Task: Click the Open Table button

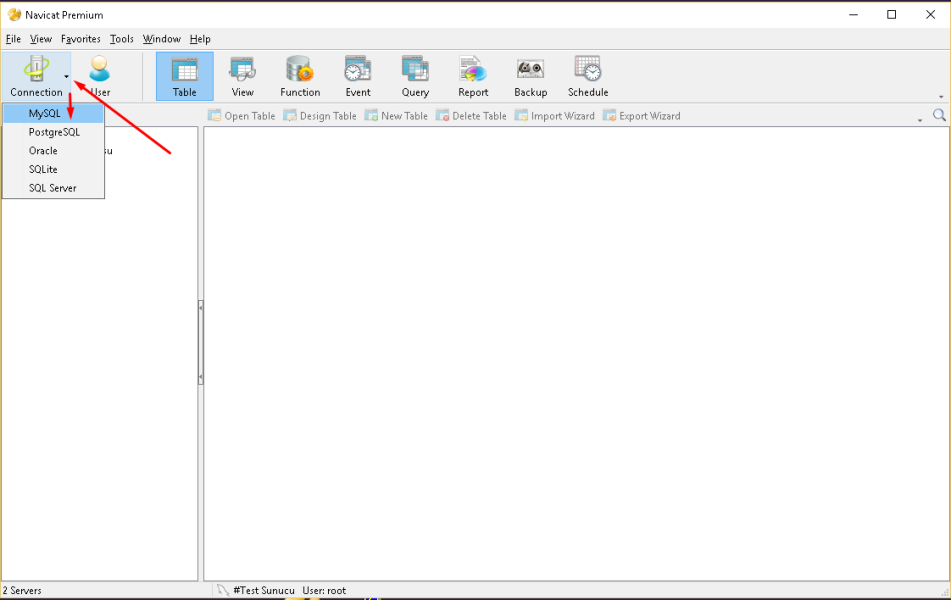Action: [243, 115]
